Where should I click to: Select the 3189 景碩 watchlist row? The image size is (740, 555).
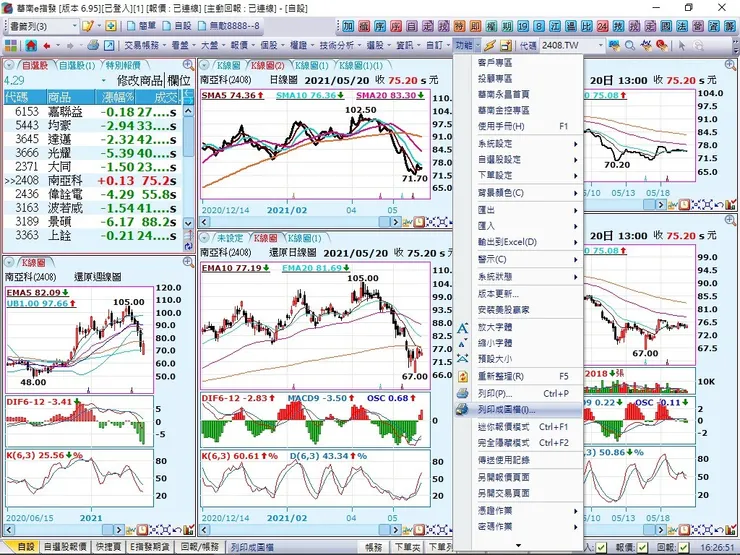pyautogui.click(x=92, y=222)
